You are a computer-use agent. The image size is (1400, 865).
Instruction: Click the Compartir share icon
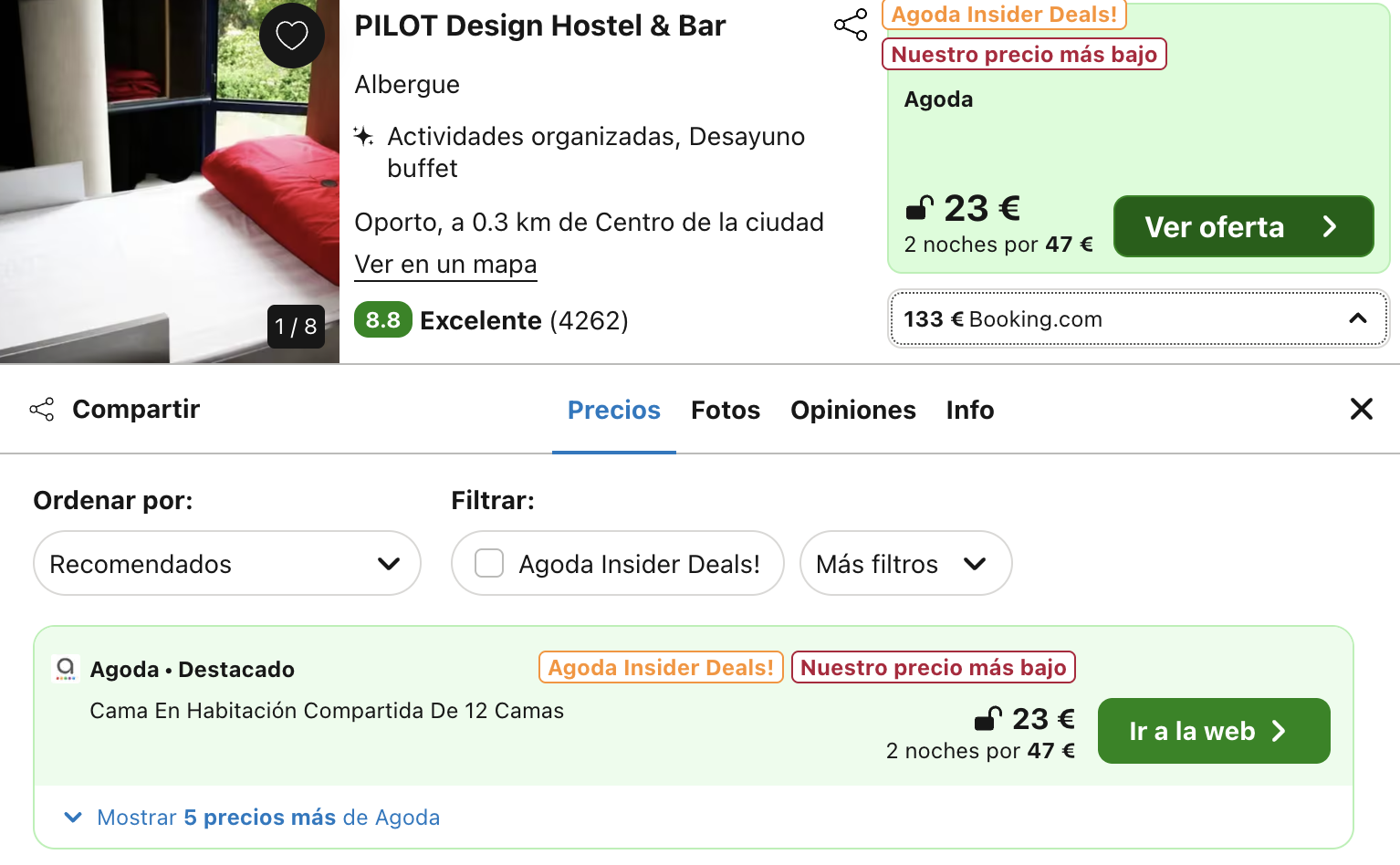pos(42,409)
